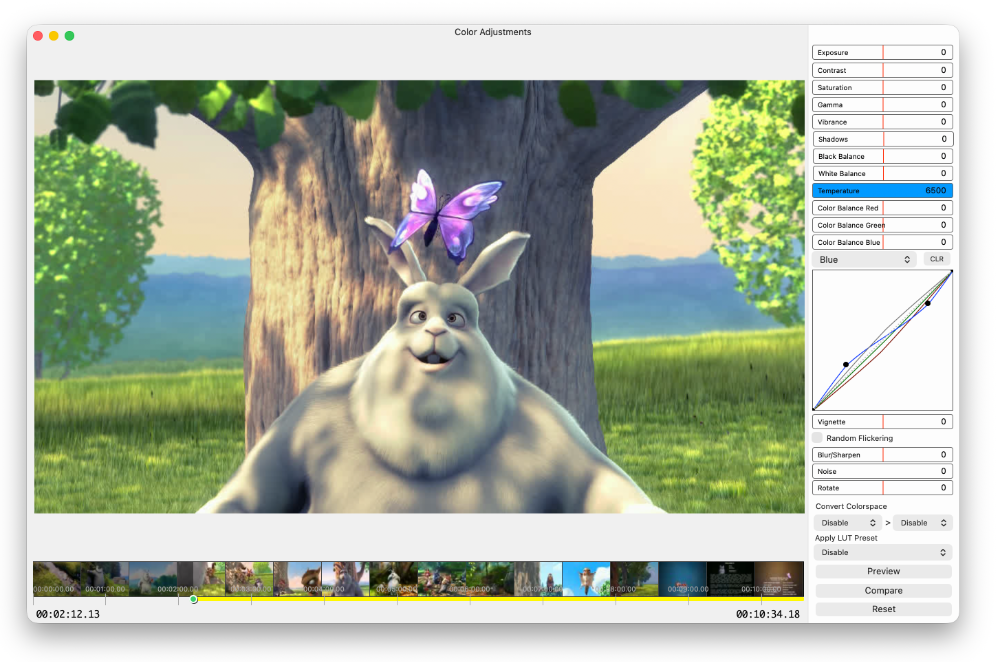Screen dimensions: 1000x662
Task: Set the Gamma slider value
Action: (882, 105)
